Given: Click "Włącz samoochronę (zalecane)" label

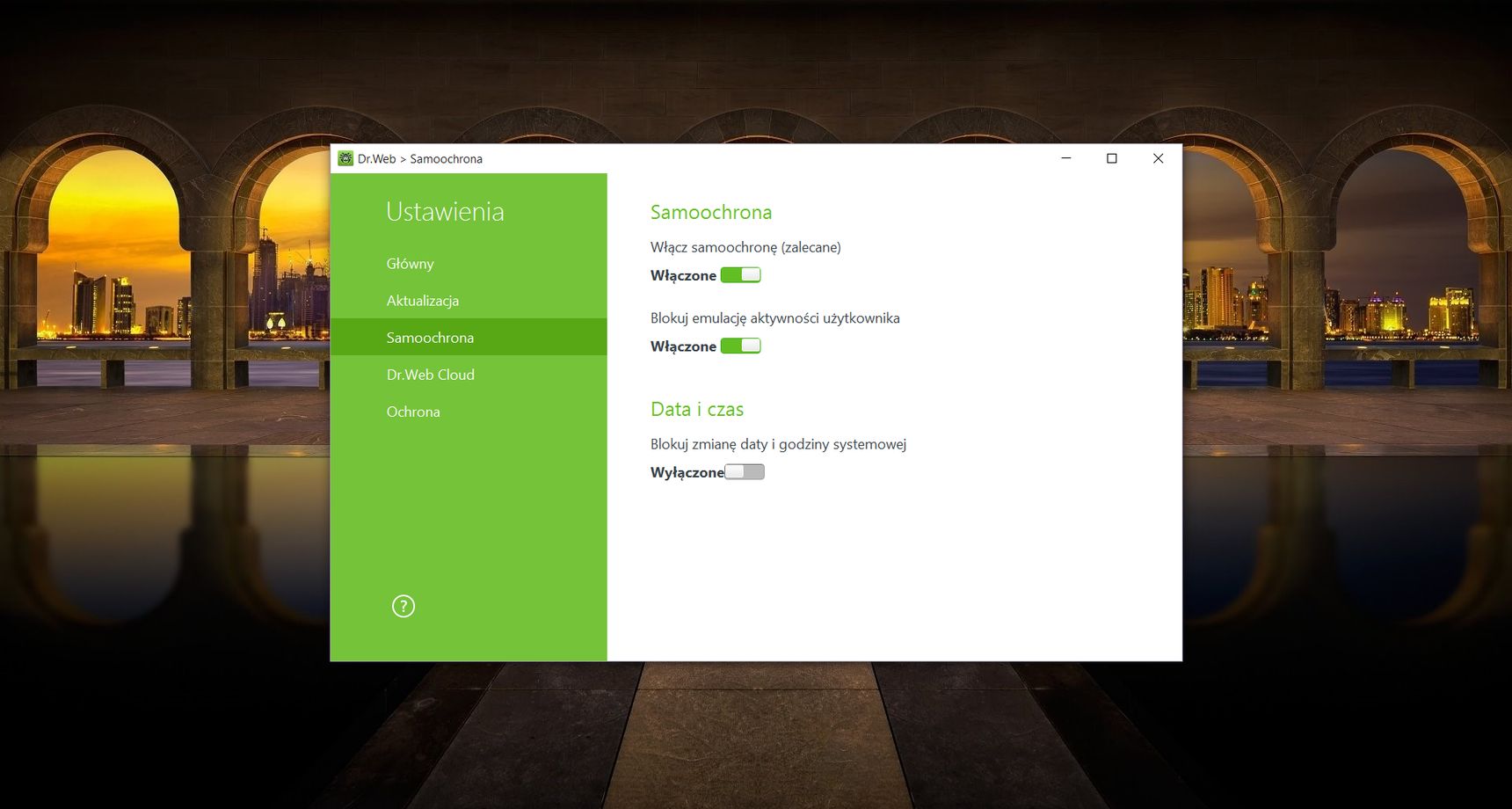Looking at the screenshot, I should (x=745, y=247).
